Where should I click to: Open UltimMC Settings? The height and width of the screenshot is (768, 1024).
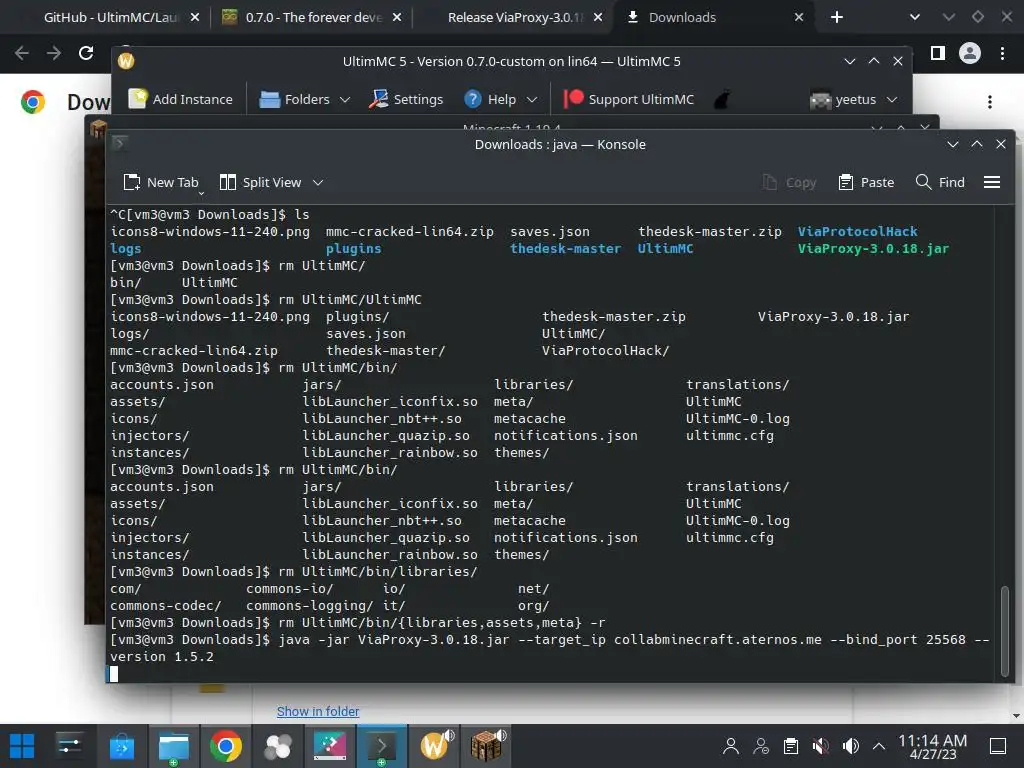coord(406,99)
